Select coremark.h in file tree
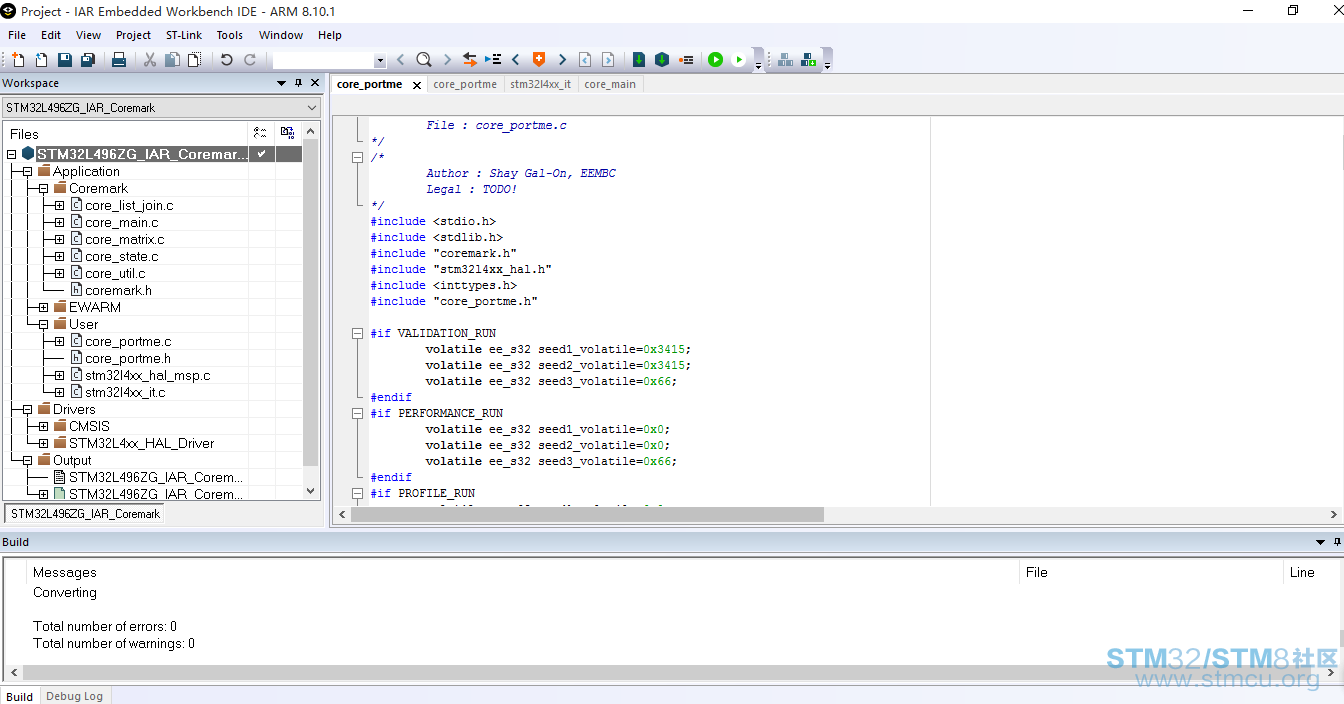The height and width of the screenshot is (704, 1344). click(x=118, y=290)
